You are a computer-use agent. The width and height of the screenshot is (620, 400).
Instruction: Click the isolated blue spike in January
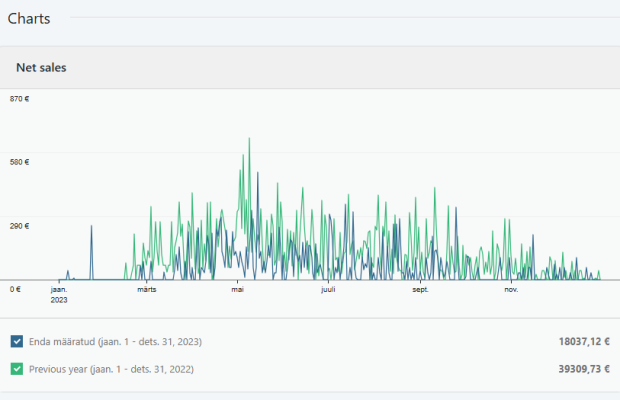[x=92, y=228]
